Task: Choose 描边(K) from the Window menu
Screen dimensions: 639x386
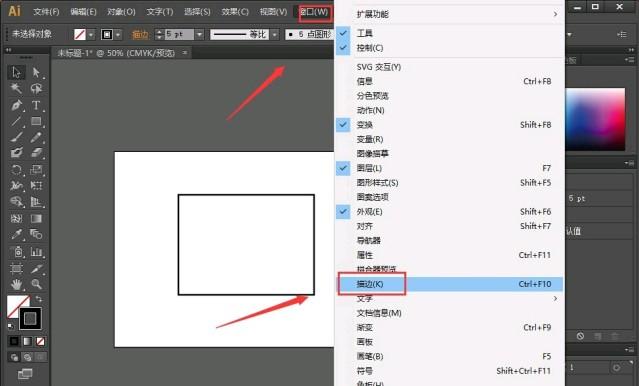Action: point(449,284)
